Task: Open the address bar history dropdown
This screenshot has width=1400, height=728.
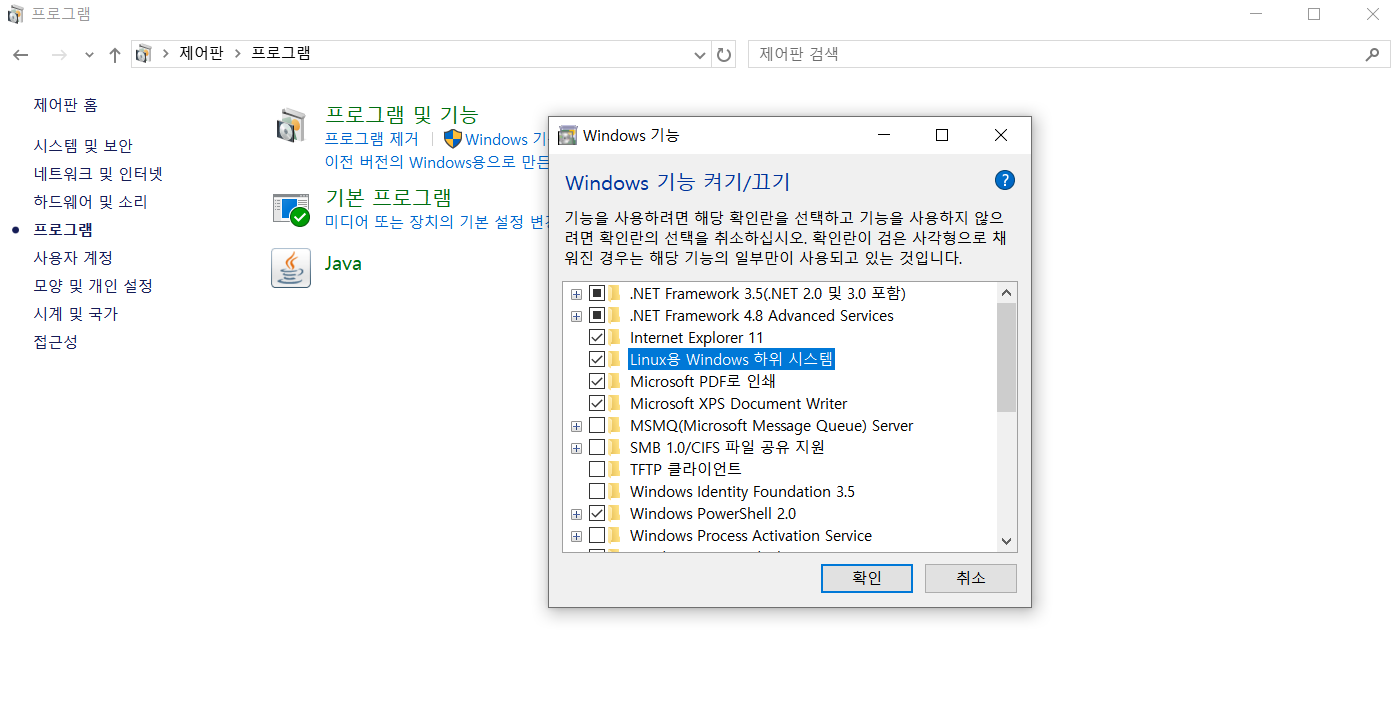Action: pyautogui.click(x=700, y=55)
